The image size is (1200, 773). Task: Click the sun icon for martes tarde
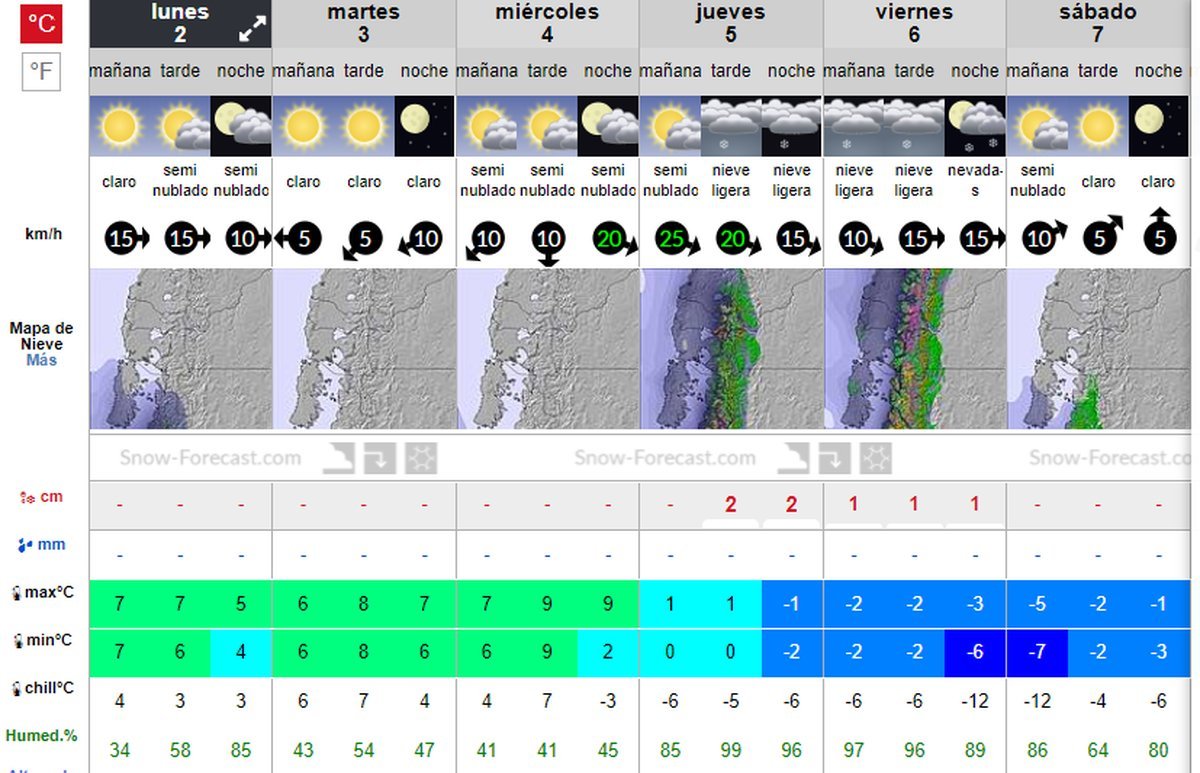(x=363, y=126)
